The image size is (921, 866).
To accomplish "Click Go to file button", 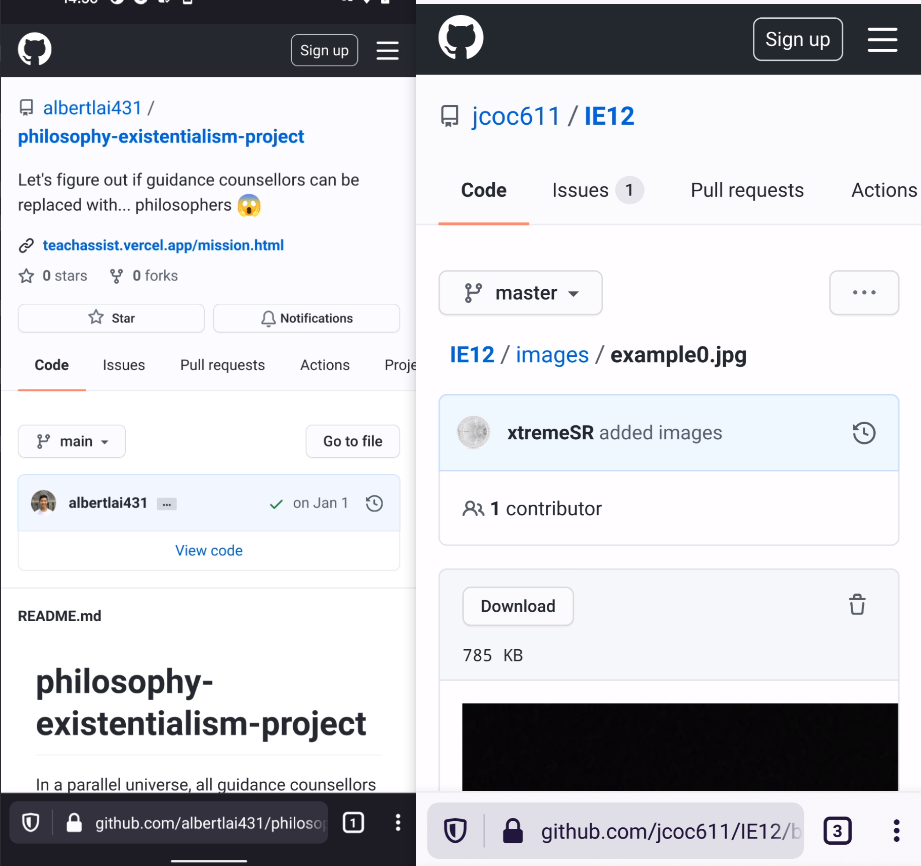I will coord(353,441).
